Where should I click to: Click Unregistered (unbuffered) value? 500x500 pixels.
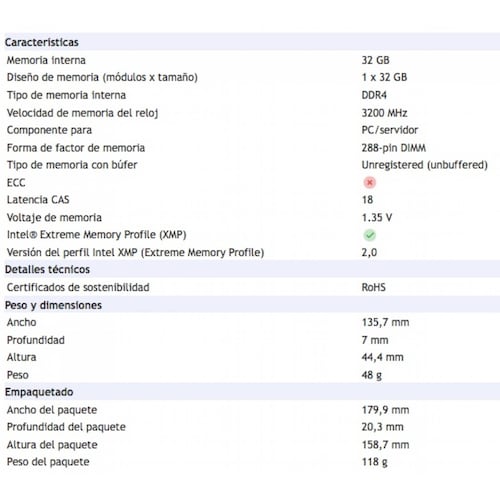click(x=425, y=165)
